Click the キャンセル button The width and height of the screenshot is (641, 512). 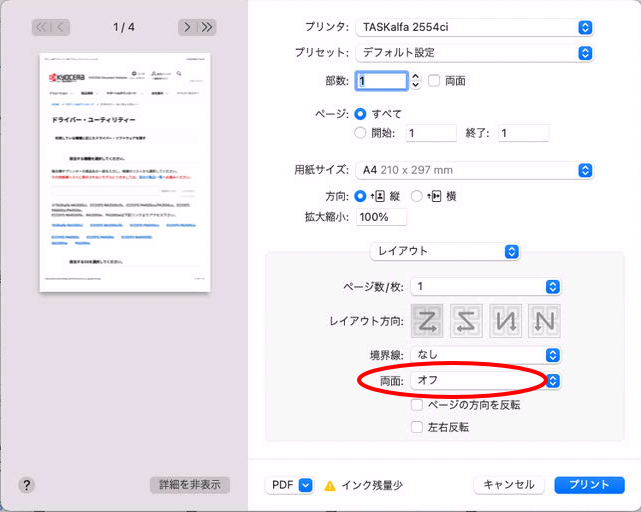coord(509,485)
